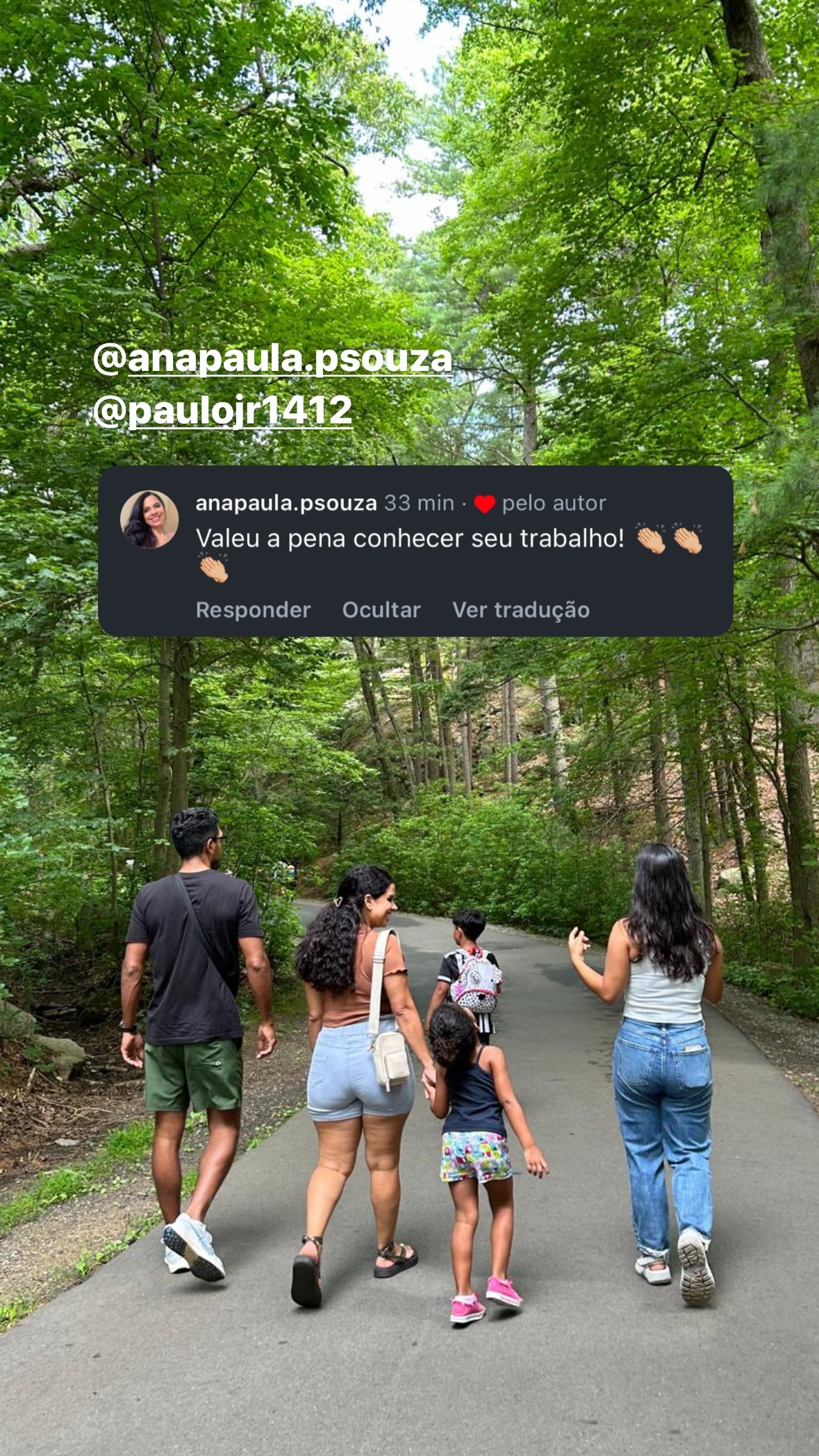The image size is (819, 1456).
Task: Tap the 'Valeu a pena conhecer seu trabalho!' text
Action: [x=410, y=538]
